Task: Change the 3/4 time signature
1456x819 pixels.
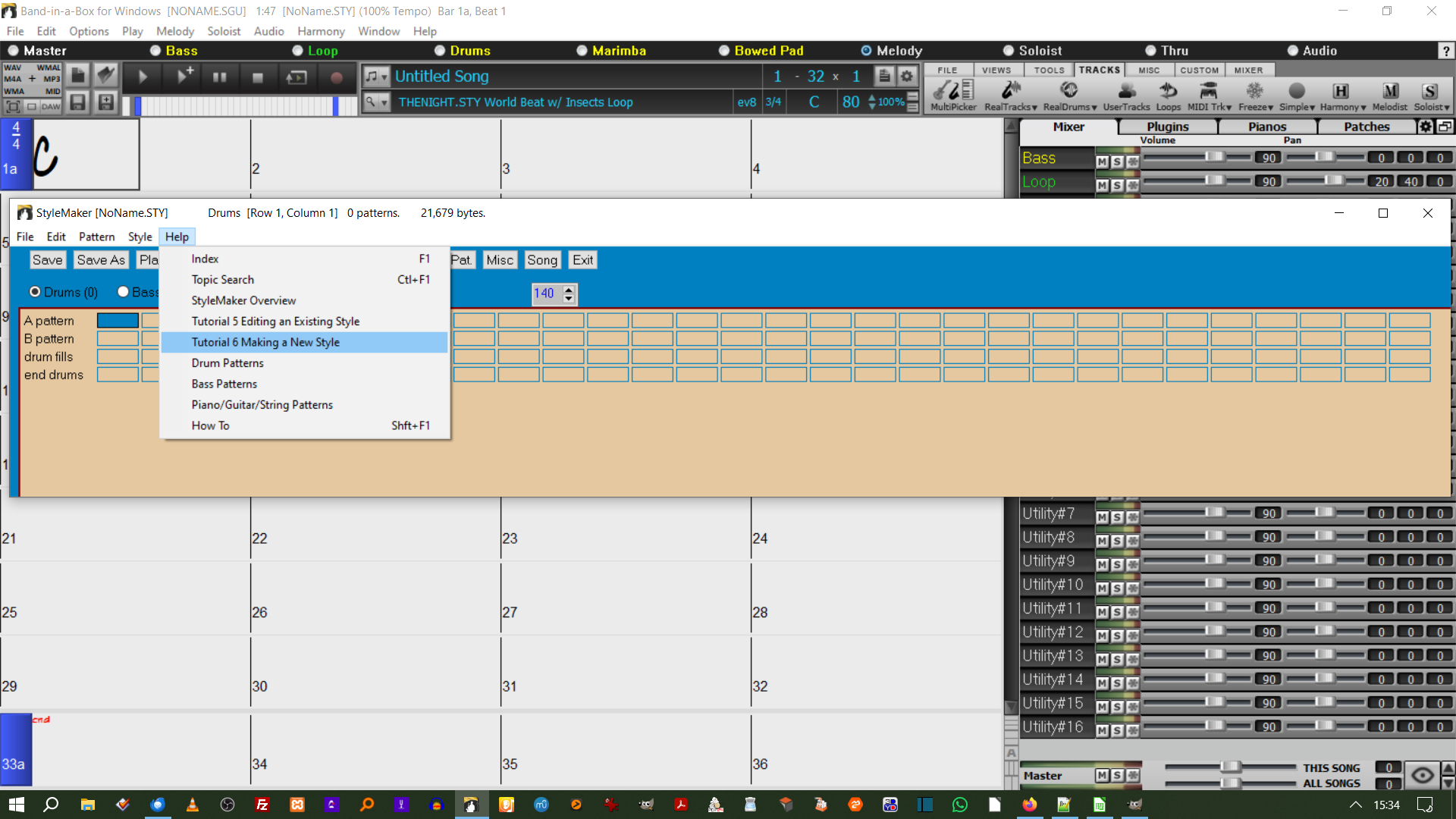Action: 773,102
